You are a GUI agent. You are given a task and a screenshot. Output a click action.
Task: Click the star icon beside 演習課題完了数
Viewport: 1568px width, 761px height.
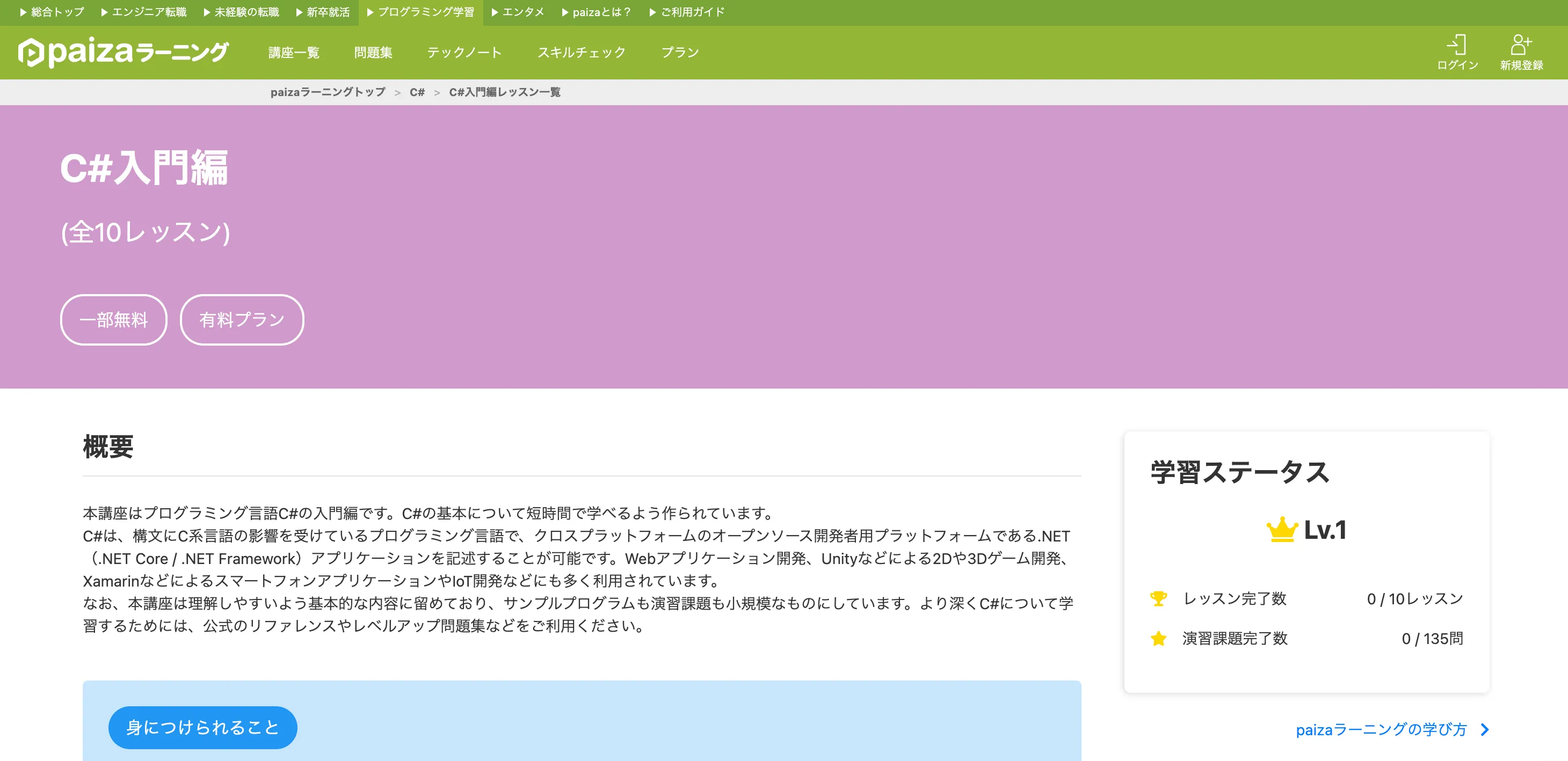point(1158,638)
